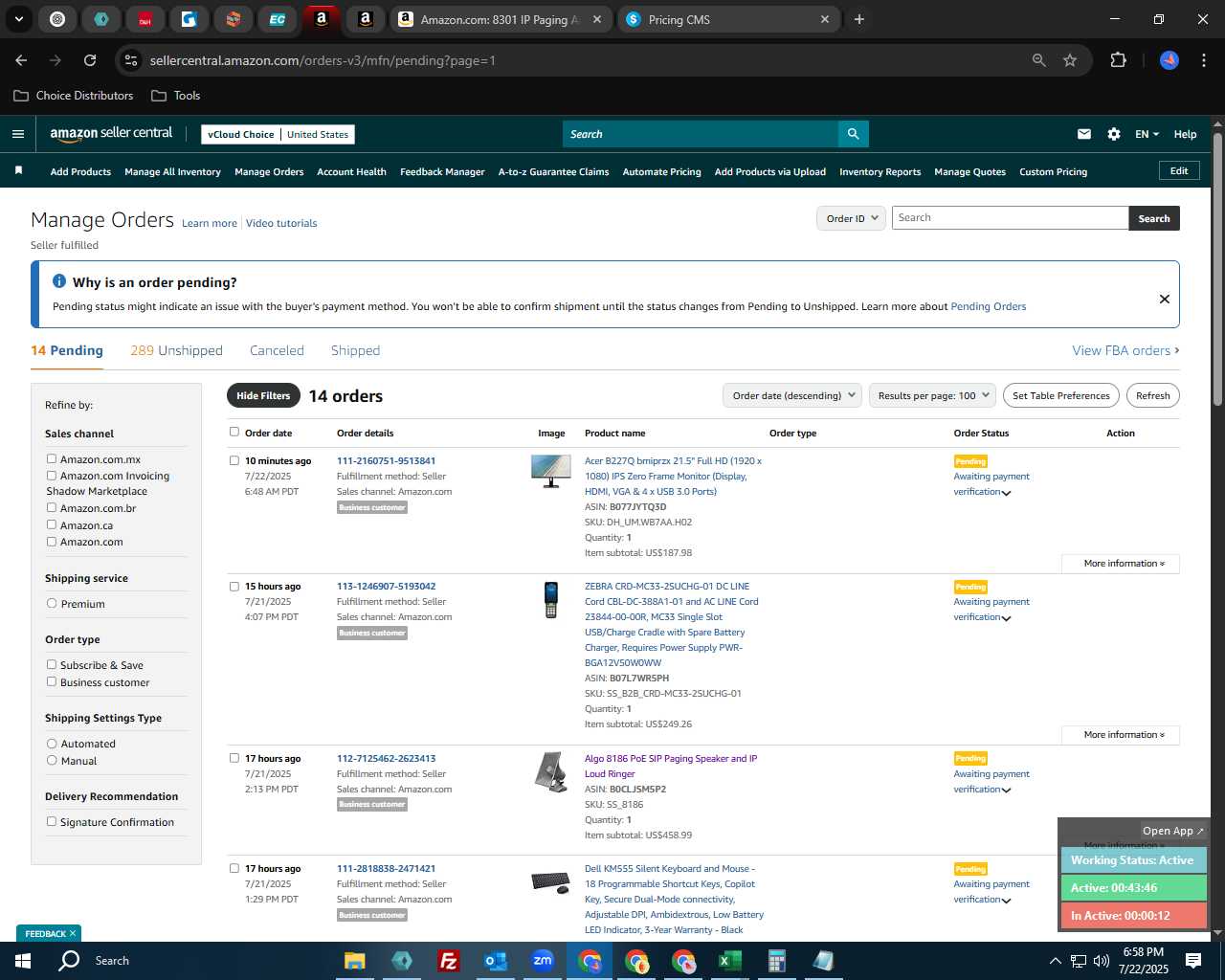The image size is (1225, 980).
Task: Click the Set Table Preferences button
Action: click(1060, 395)
